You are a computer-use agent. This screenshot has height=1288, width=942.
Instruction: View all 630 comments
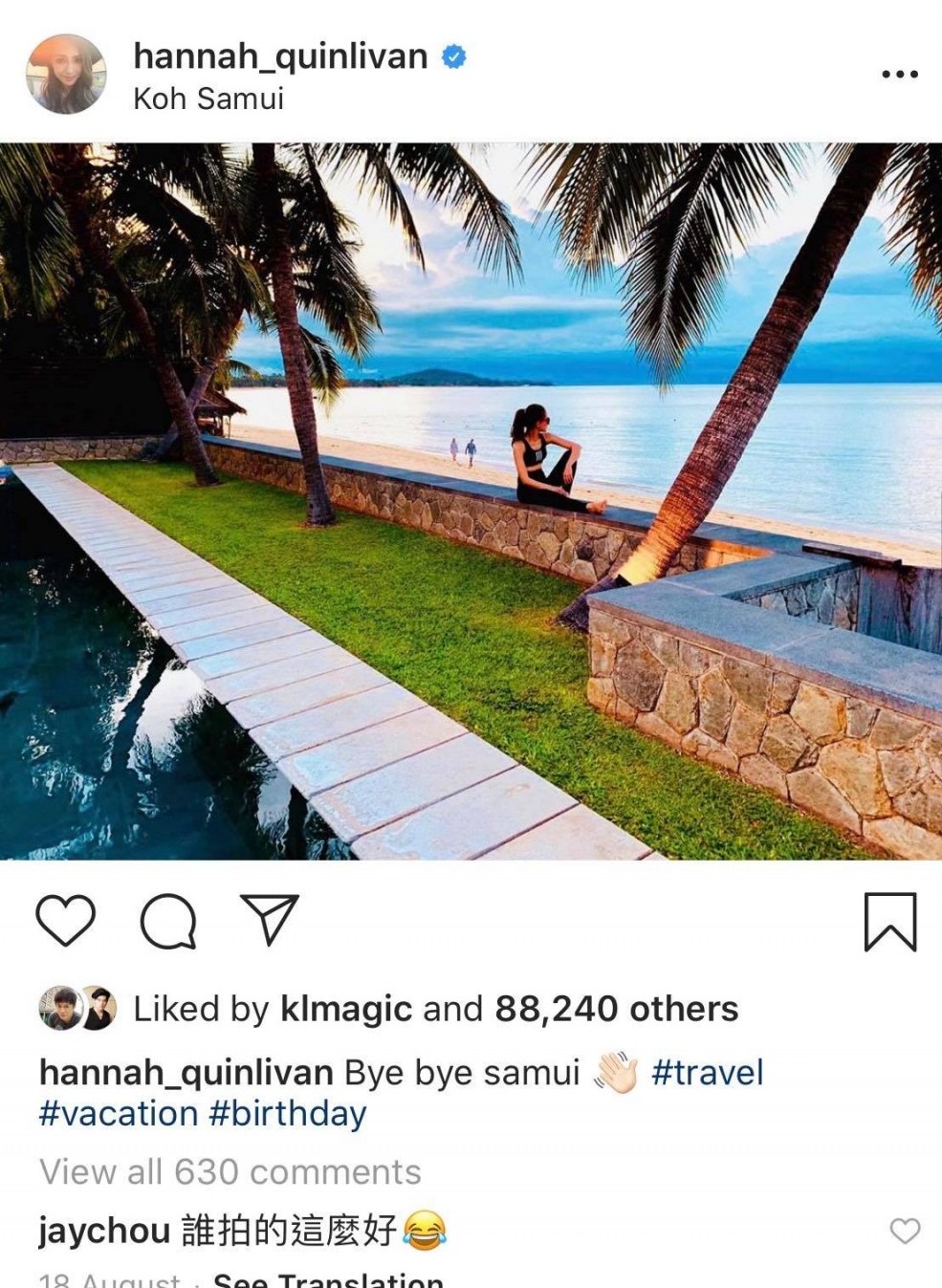[230, 1171]
